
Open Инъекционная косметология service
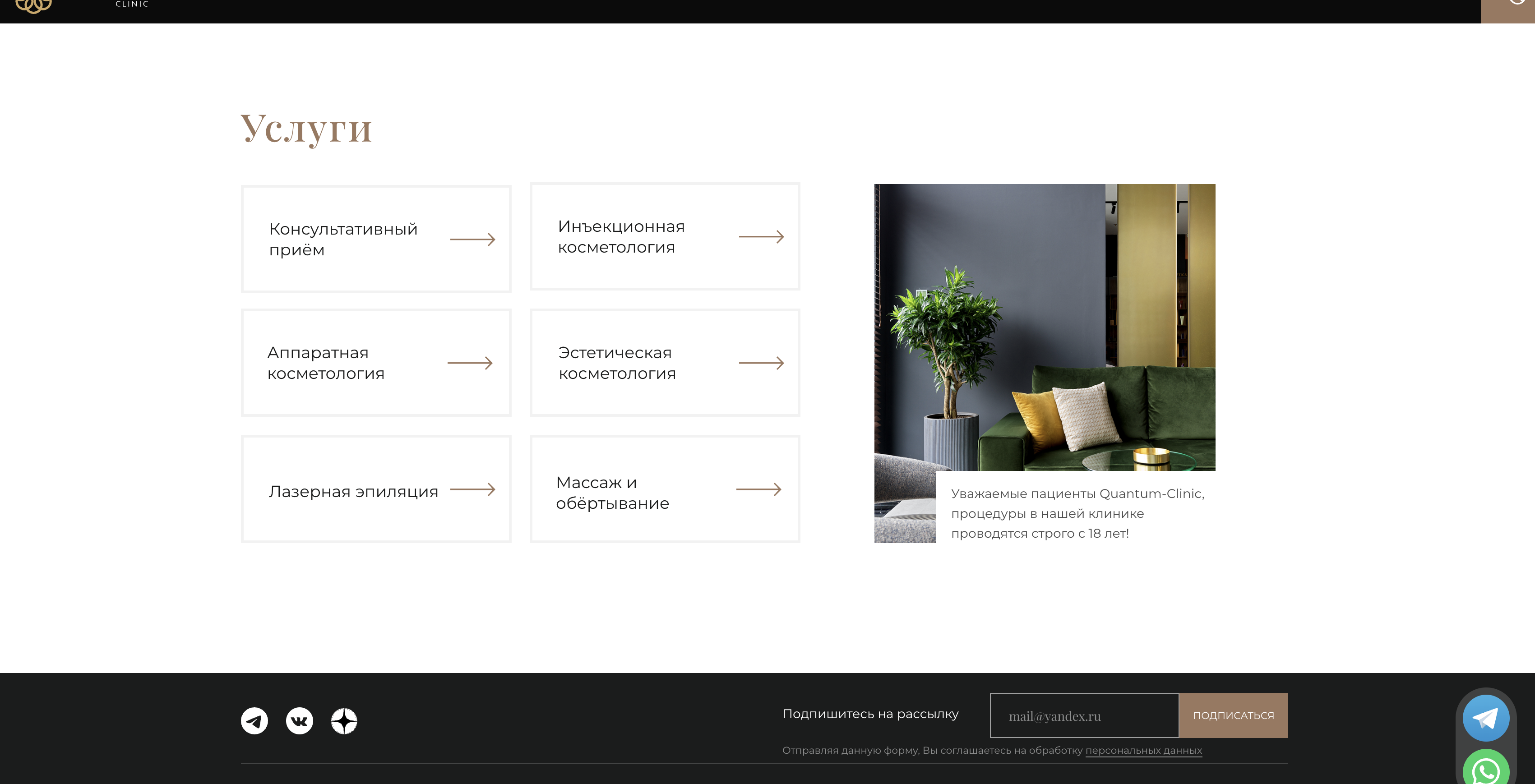point(665,236)
